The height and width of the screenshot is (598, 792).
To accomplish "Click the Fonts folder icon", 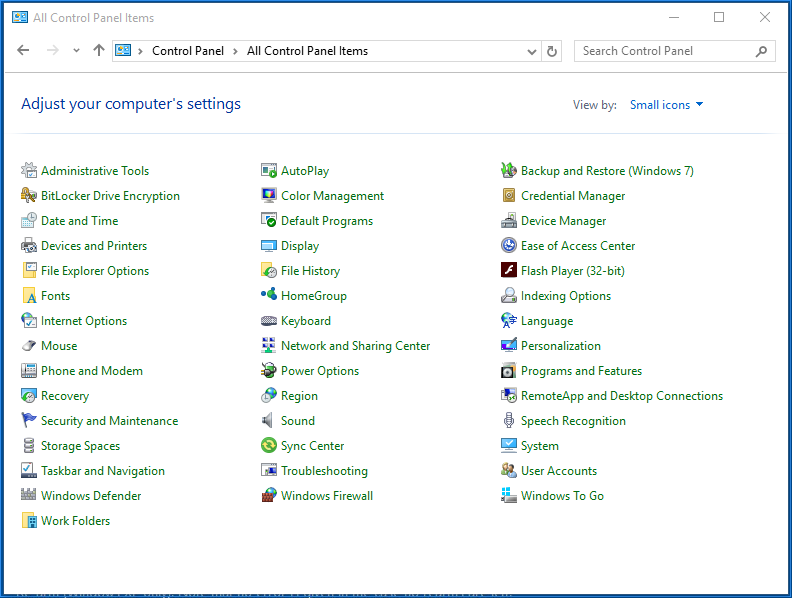I will coord(29,296).
